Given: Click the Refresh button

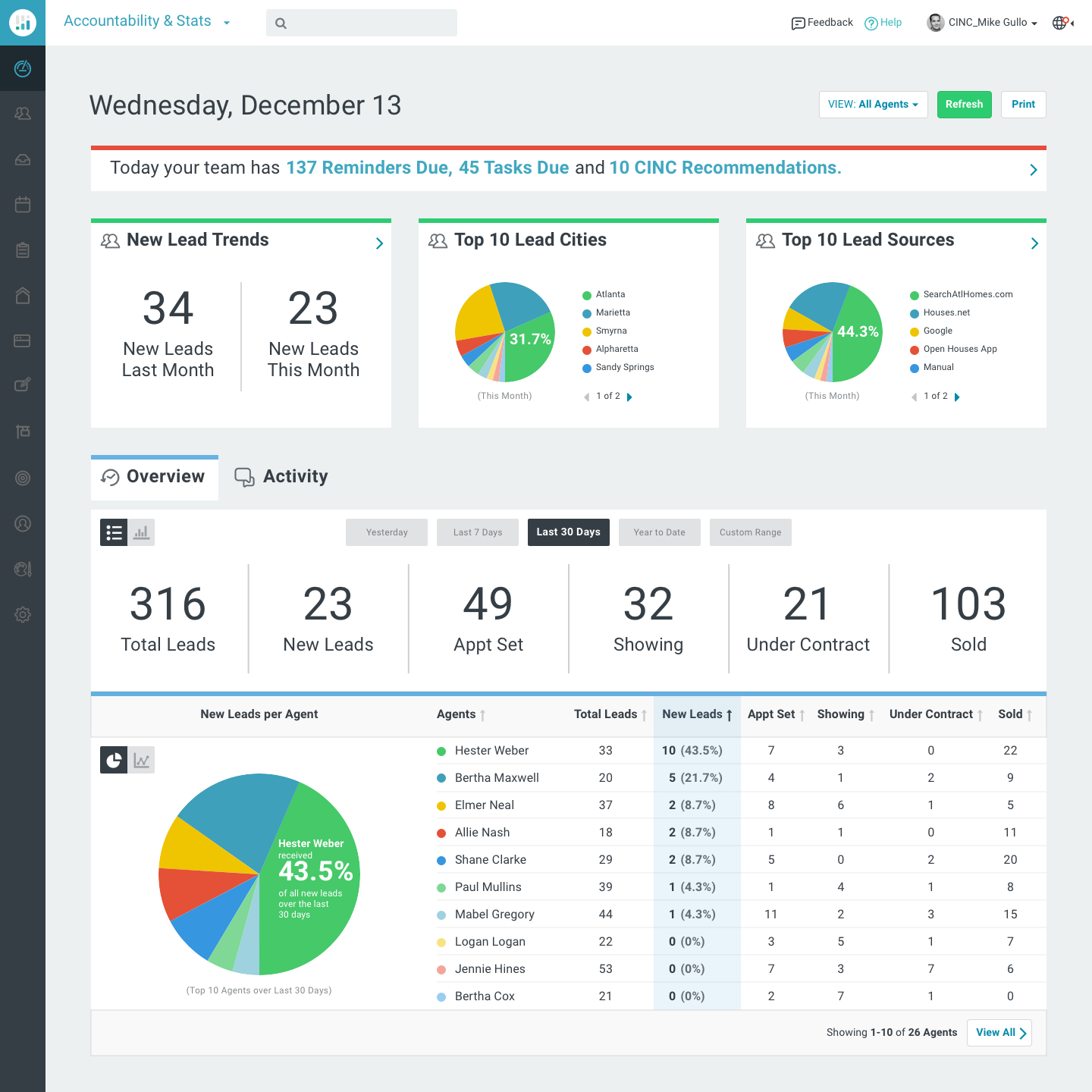Looking at the screenshot, I should (965, 105).
